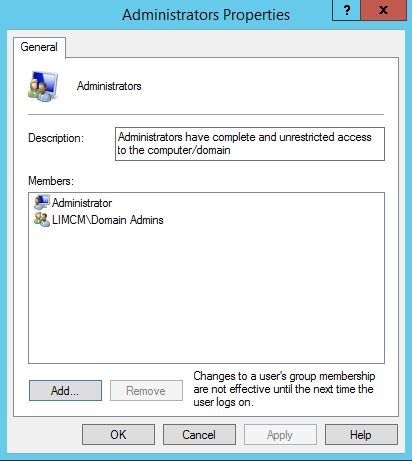The height and width of the screenshot is (461, 412).
Task: Click the Administrators group icon
Action: [43, 86]
